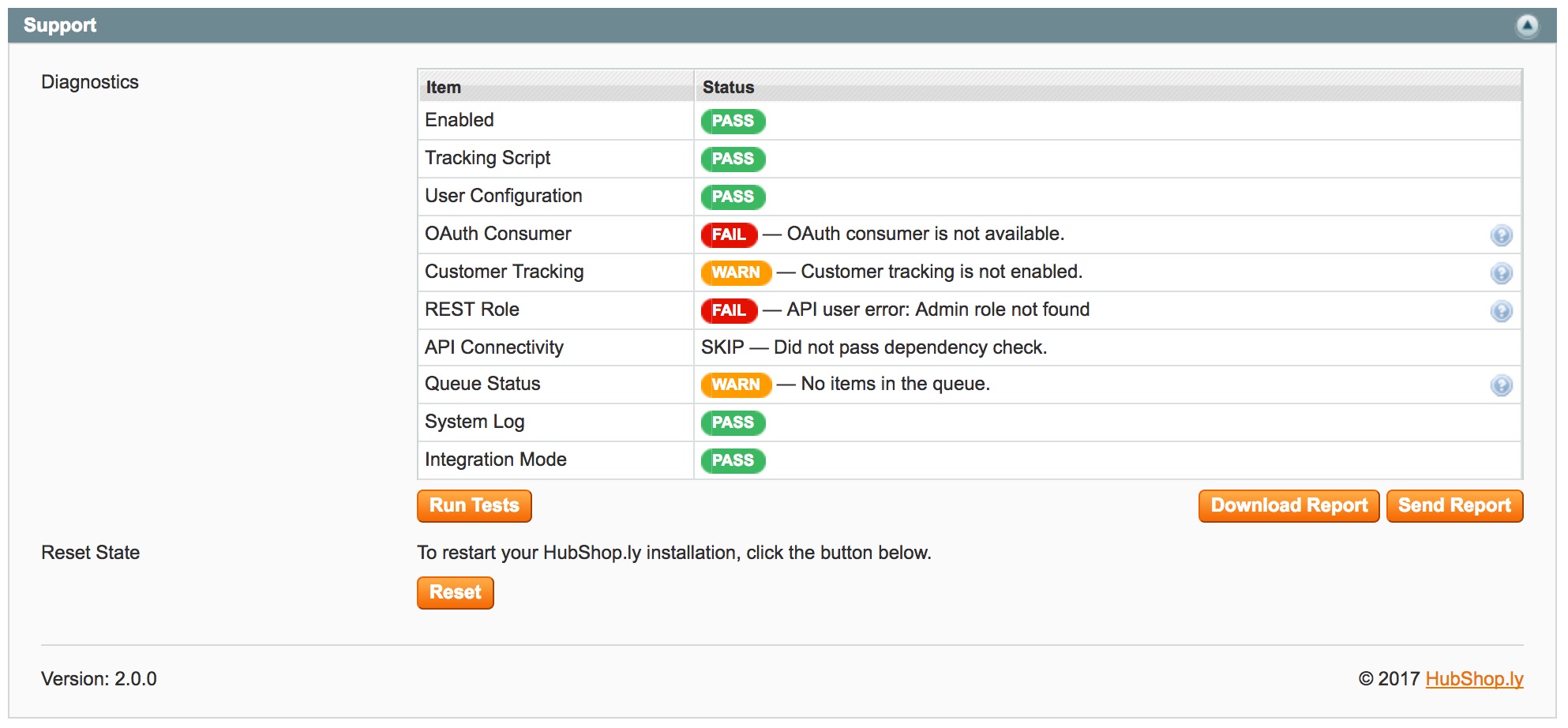Click the FAIL badge for OAuth Consumer
Image resolution: width=1568 pixels, height=728 pixels.
(729, 235)
